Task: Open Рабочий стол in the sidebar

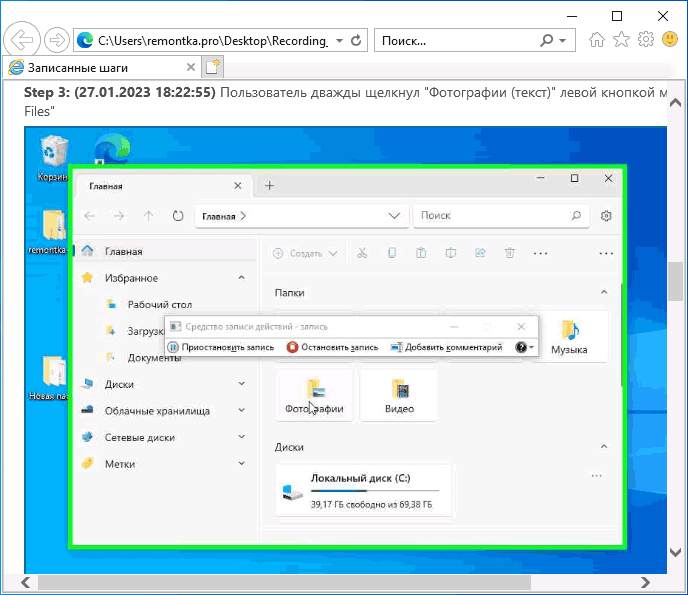Action: pos(159,305)
